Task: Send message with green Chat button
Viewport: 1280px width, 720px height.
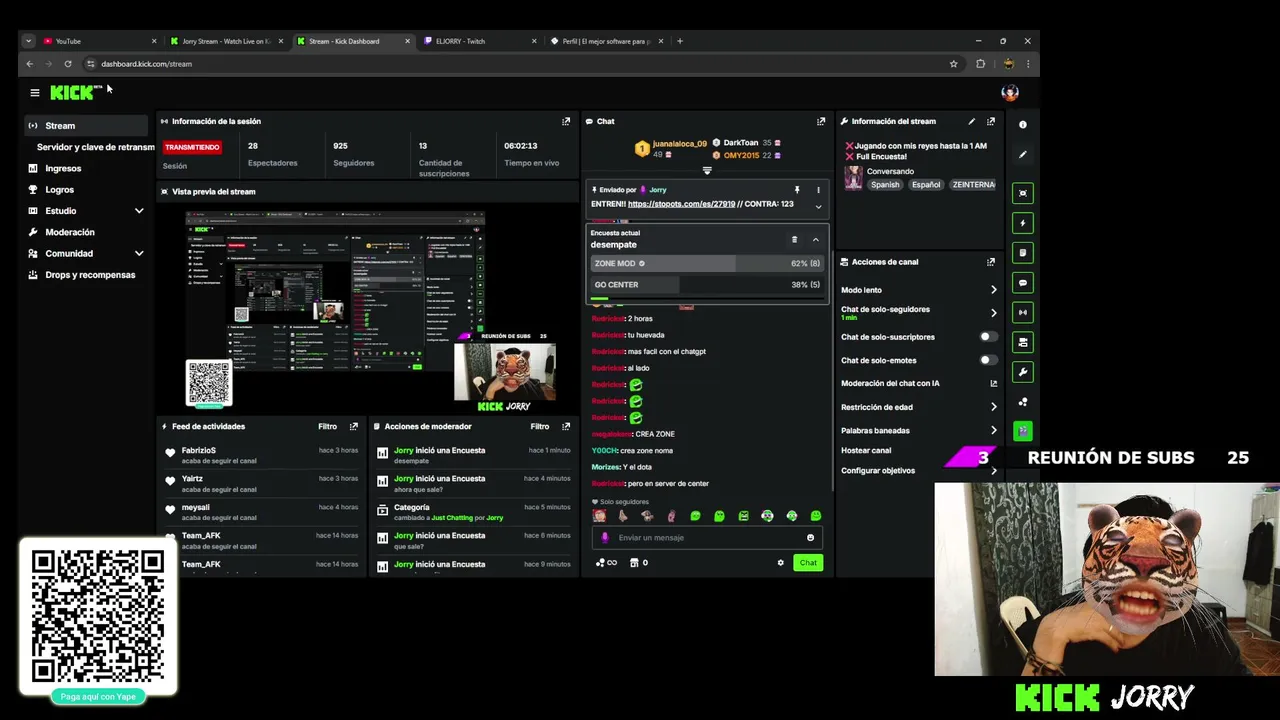Action: click(808, 563)
